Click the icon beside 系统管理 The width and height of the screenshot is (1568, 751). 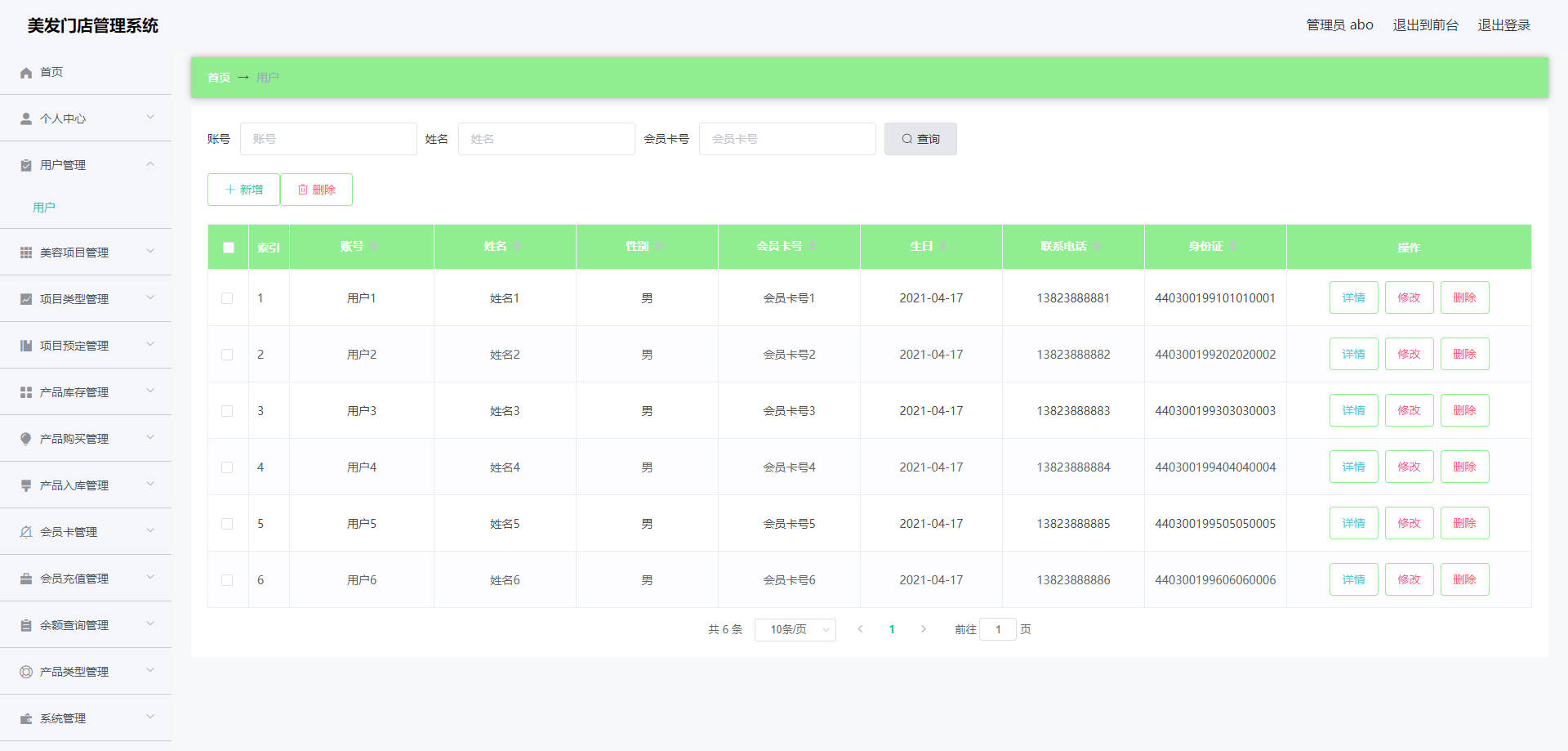tap(26, 719)
